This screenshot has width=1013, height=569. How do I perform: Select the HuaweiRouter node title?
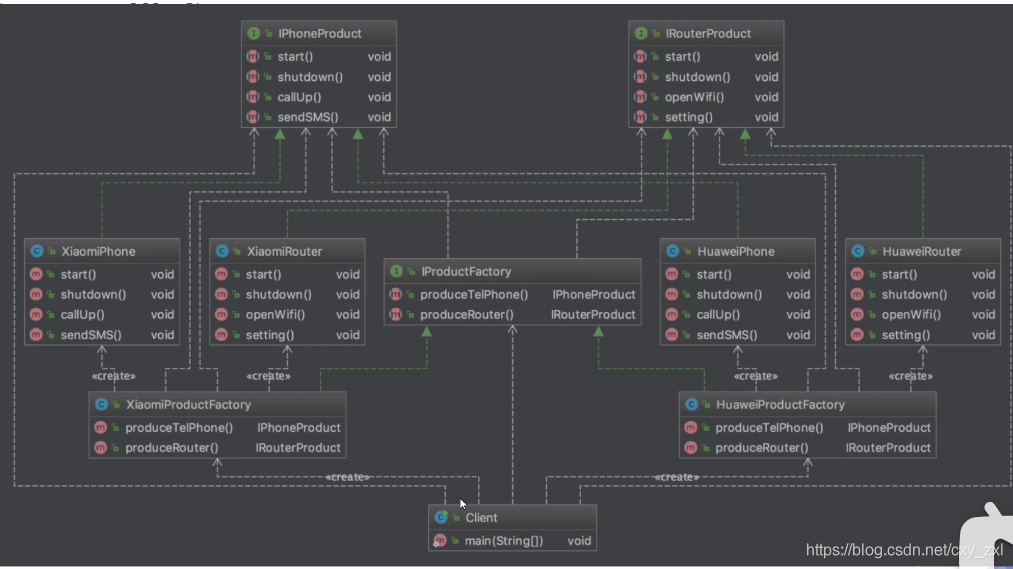(922, 251)
